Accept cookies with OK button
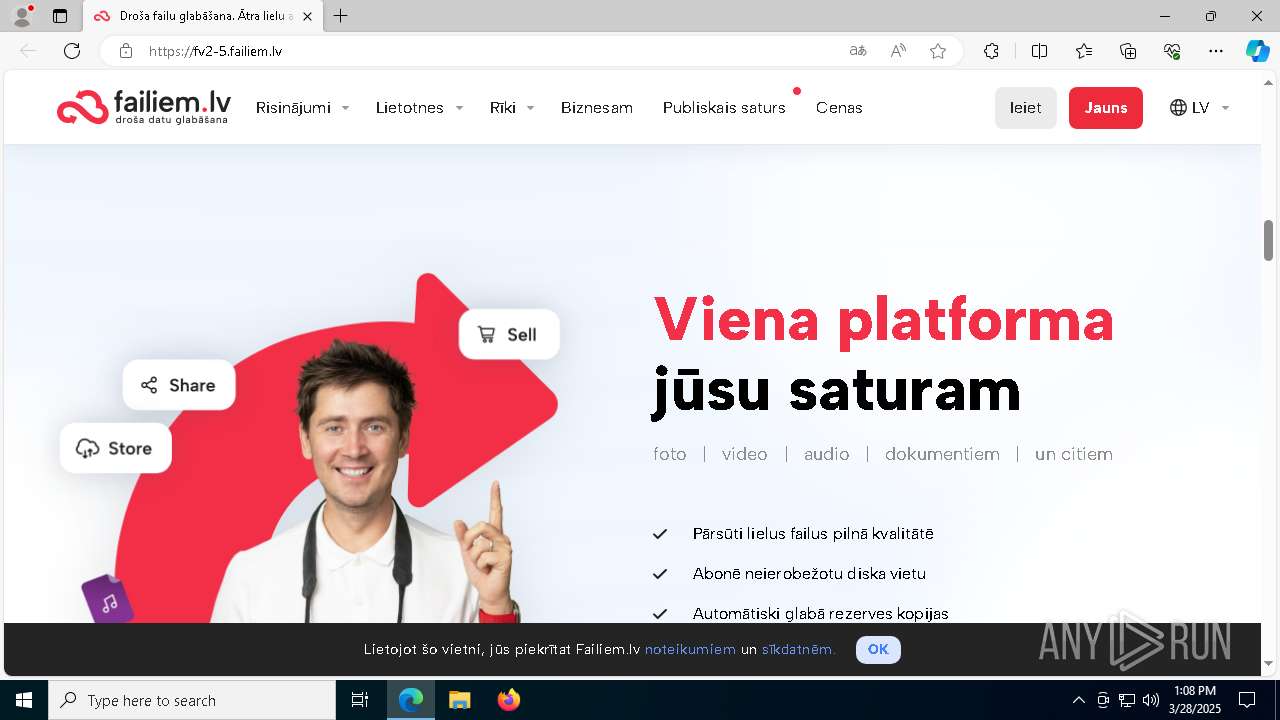Screen dimensions: 1280x720 [x=878, y=649]
